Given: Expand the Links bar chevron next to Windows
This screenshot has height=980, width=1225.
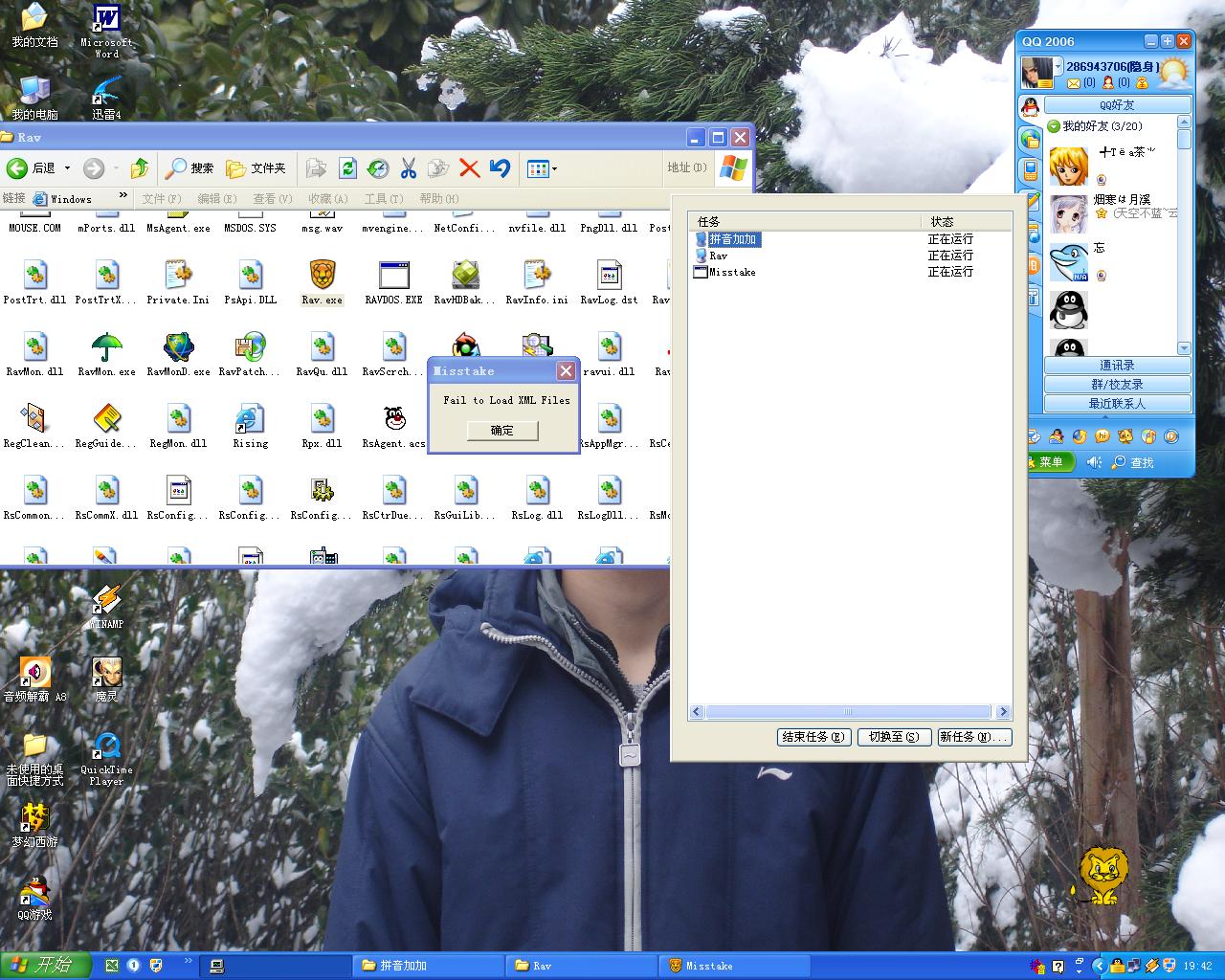Looking at the screenshot, I should 122,195.
